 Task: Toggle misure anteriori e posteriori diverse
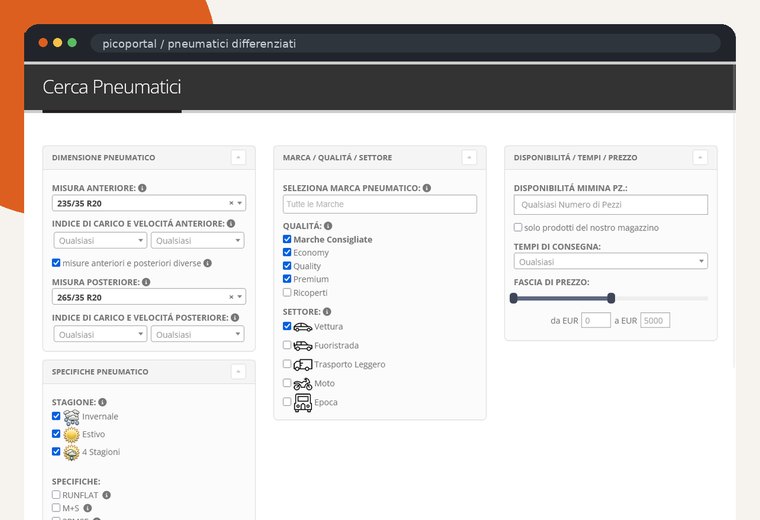pos(56,263)
